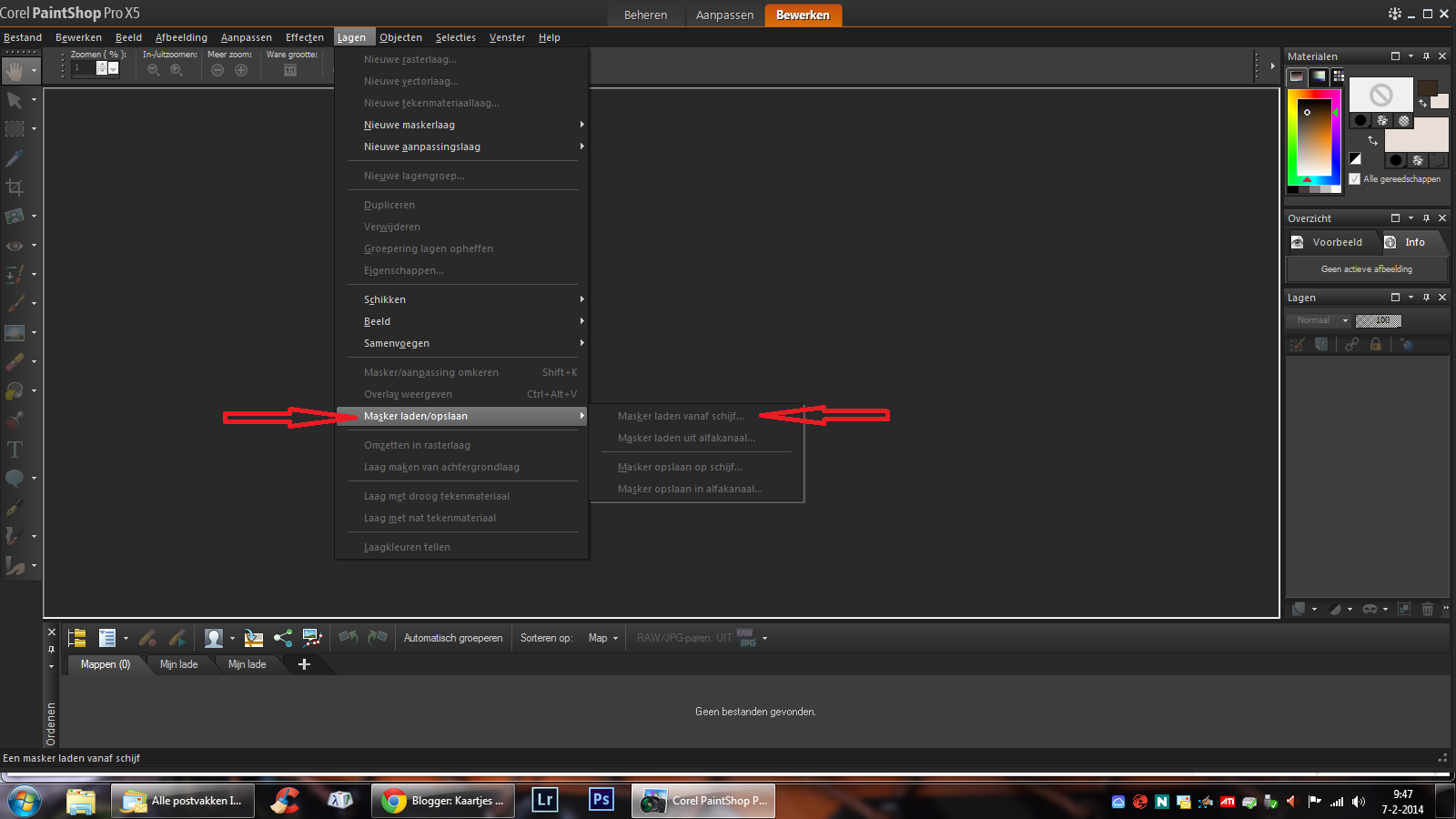Open the Windows Start menu

pos(25,801)
